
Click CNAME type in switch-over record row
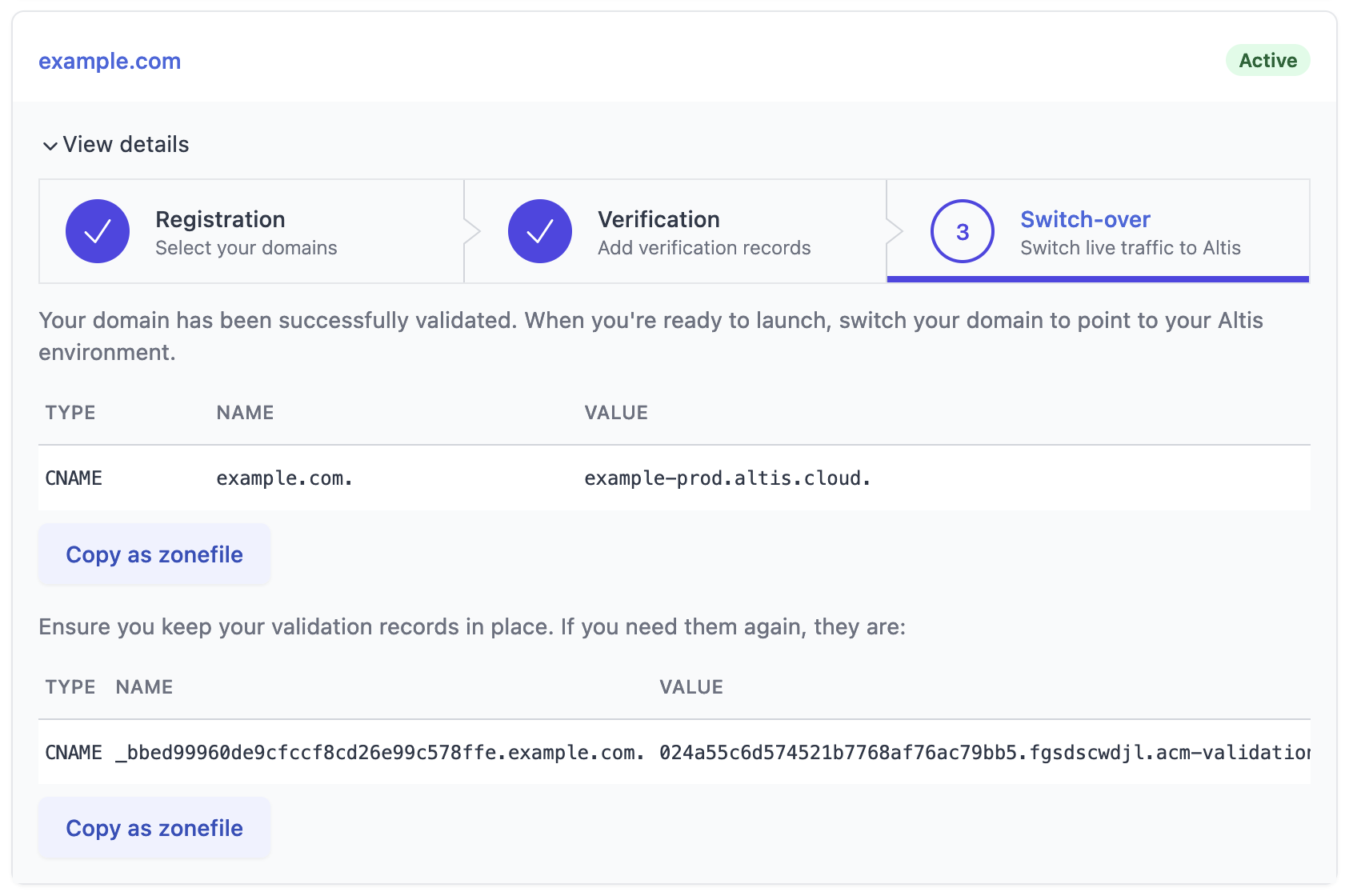tap(74, 478)
